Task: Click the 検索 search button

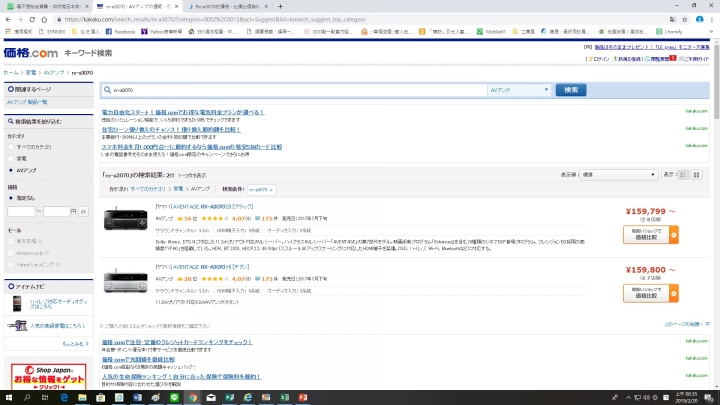Action: click(571, 90)
